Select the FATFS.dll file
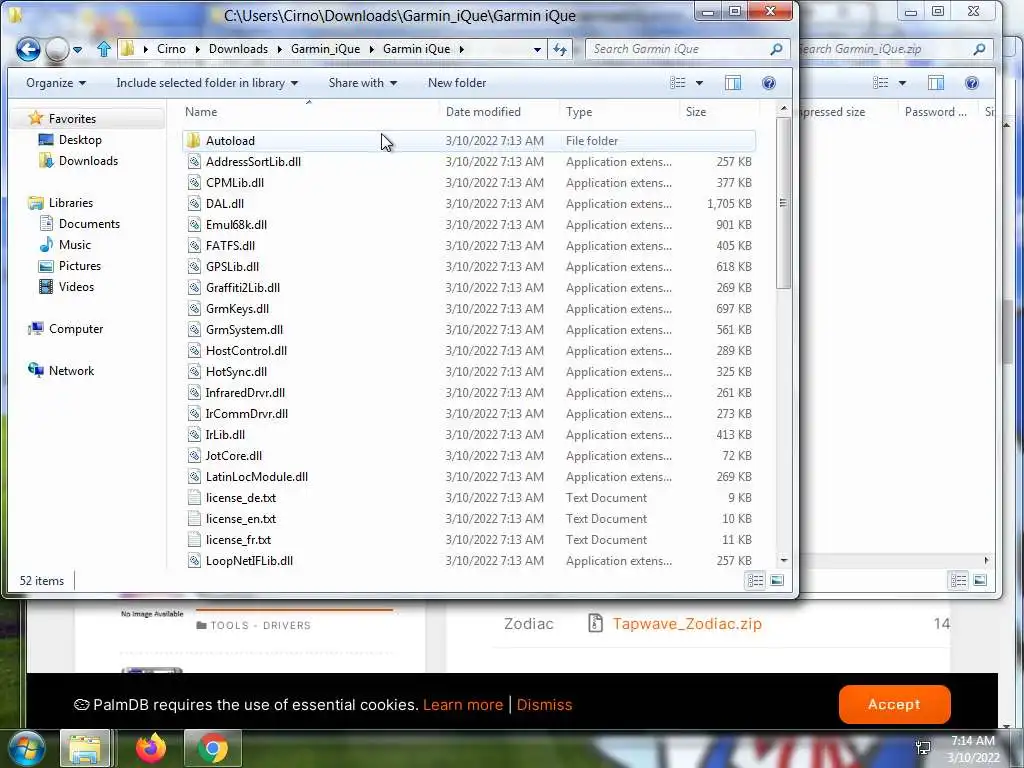 469,246
